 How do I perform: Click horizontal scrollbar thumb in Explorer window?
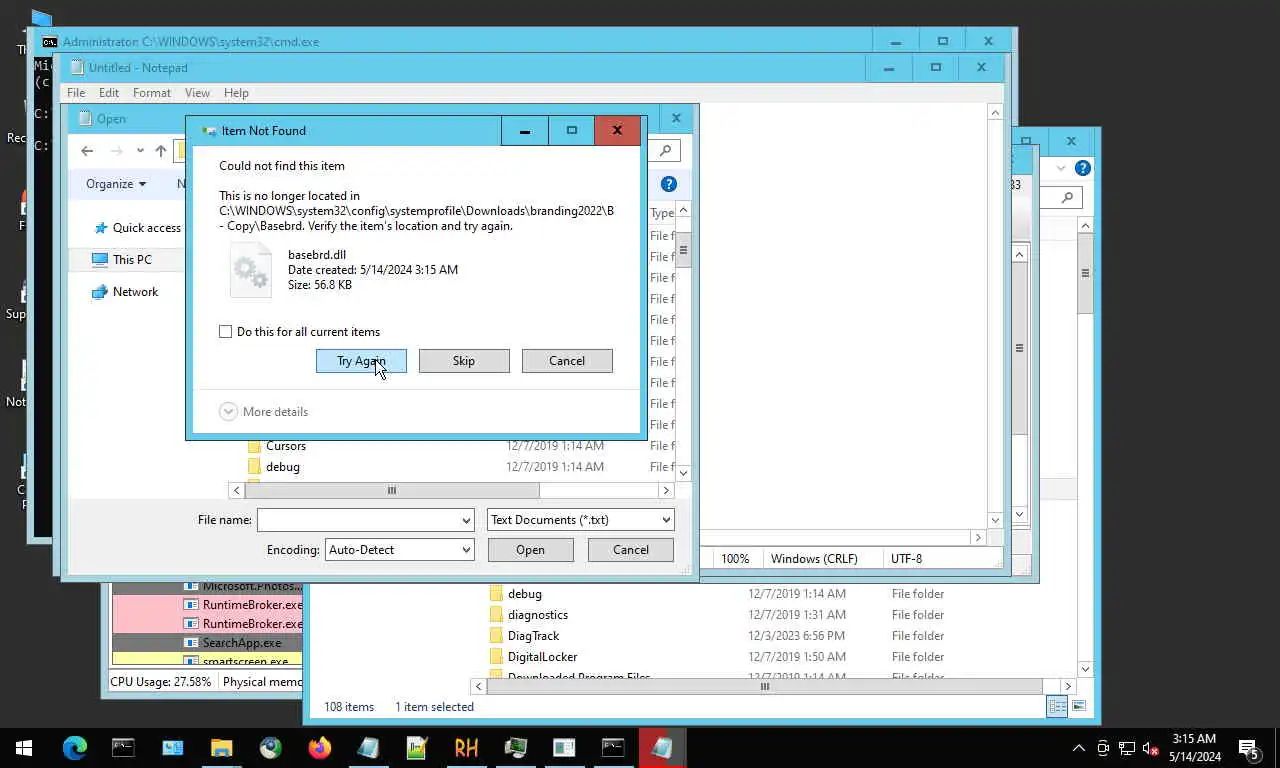click(764, 686)
